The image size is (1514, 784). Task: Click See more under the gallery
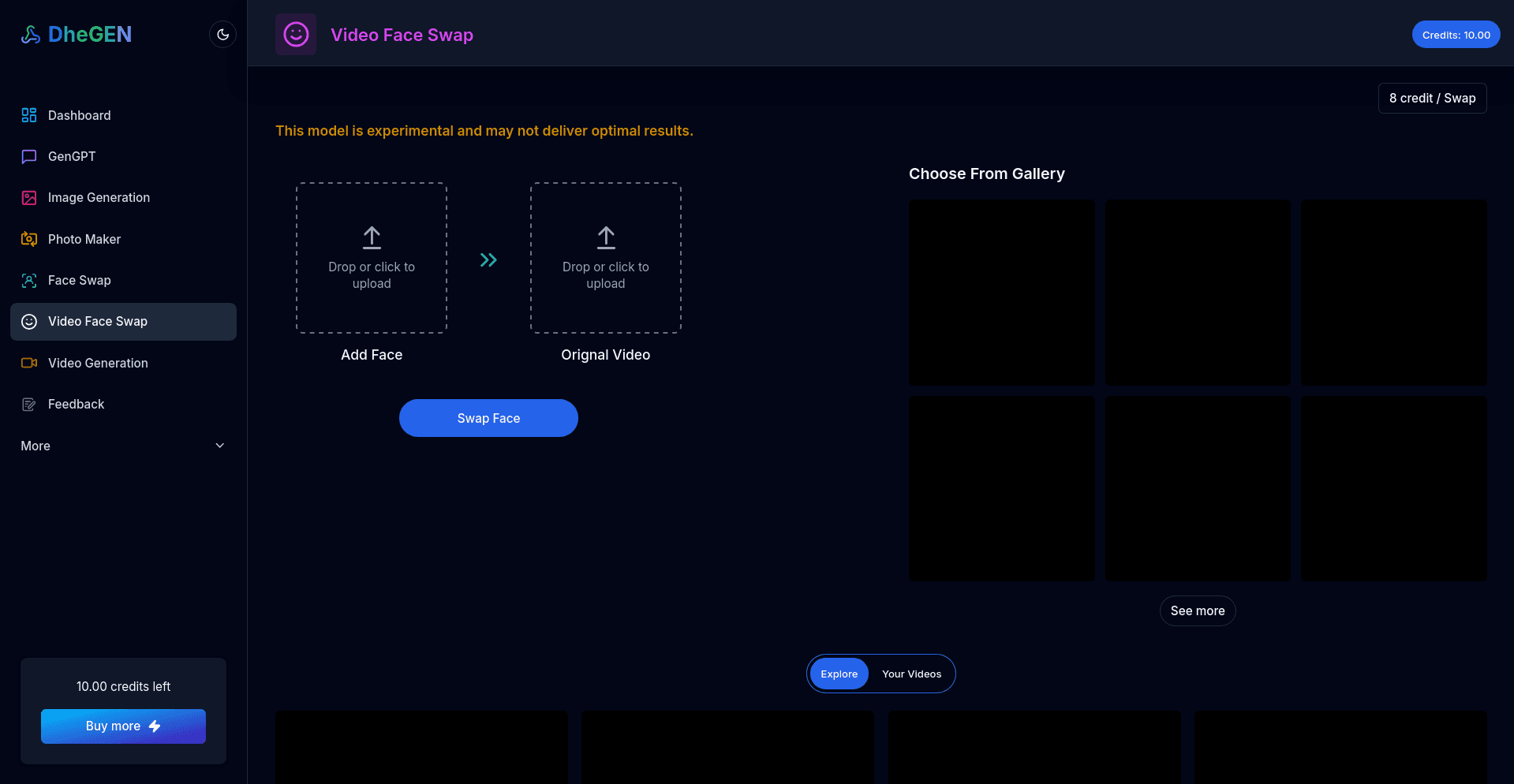[x=1197, y=610]
